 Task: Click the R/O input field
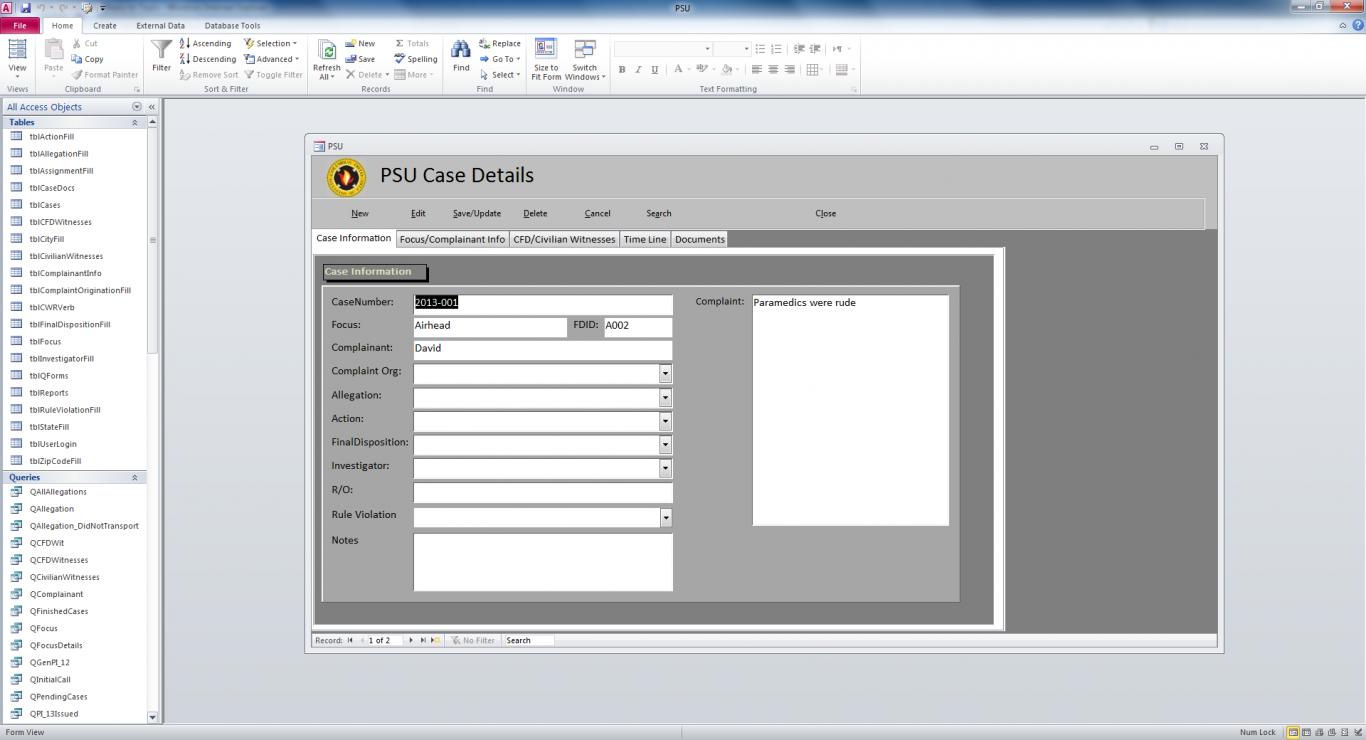coord(543,492)
